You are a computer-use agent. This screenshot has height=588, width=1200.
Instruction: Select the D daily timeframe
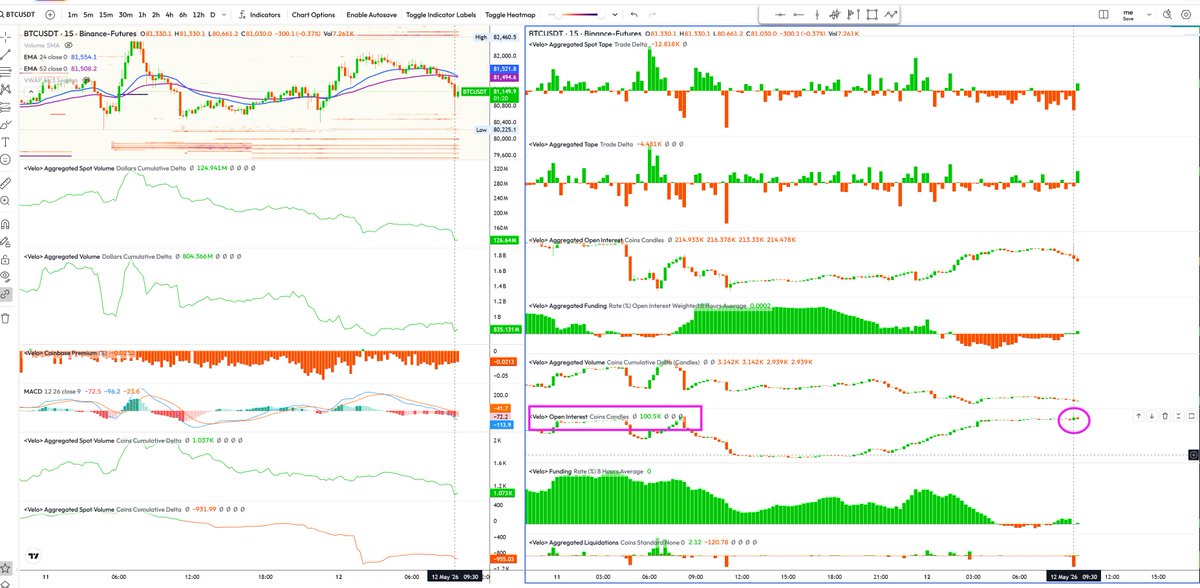coord(213,15)
